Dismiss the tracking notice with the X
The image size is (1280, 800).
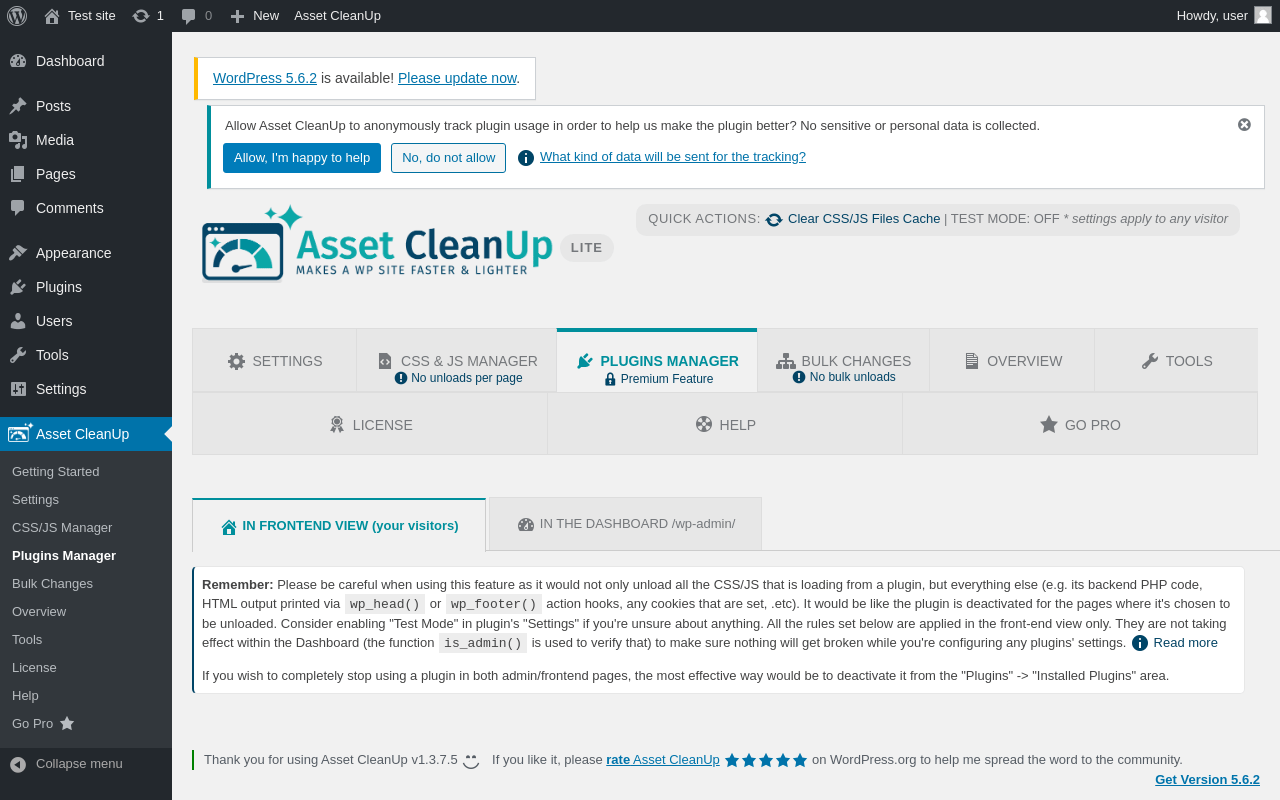click(x=1244, y=125)
